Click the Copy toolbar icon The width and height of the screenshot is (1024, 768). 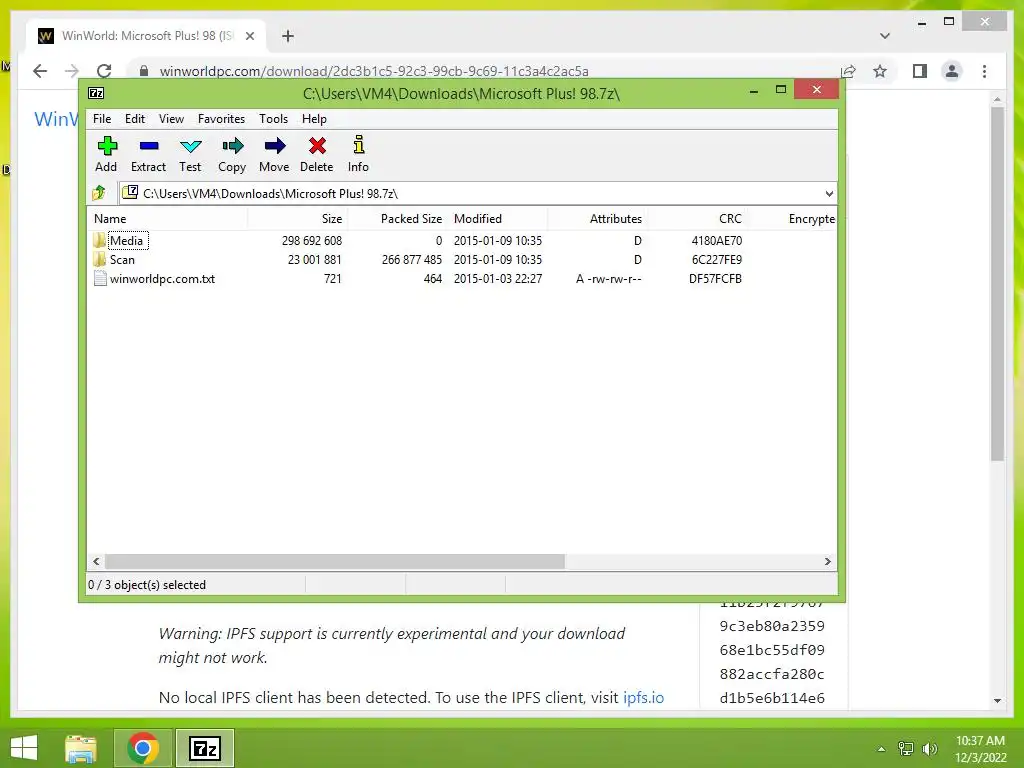(232, 146)
